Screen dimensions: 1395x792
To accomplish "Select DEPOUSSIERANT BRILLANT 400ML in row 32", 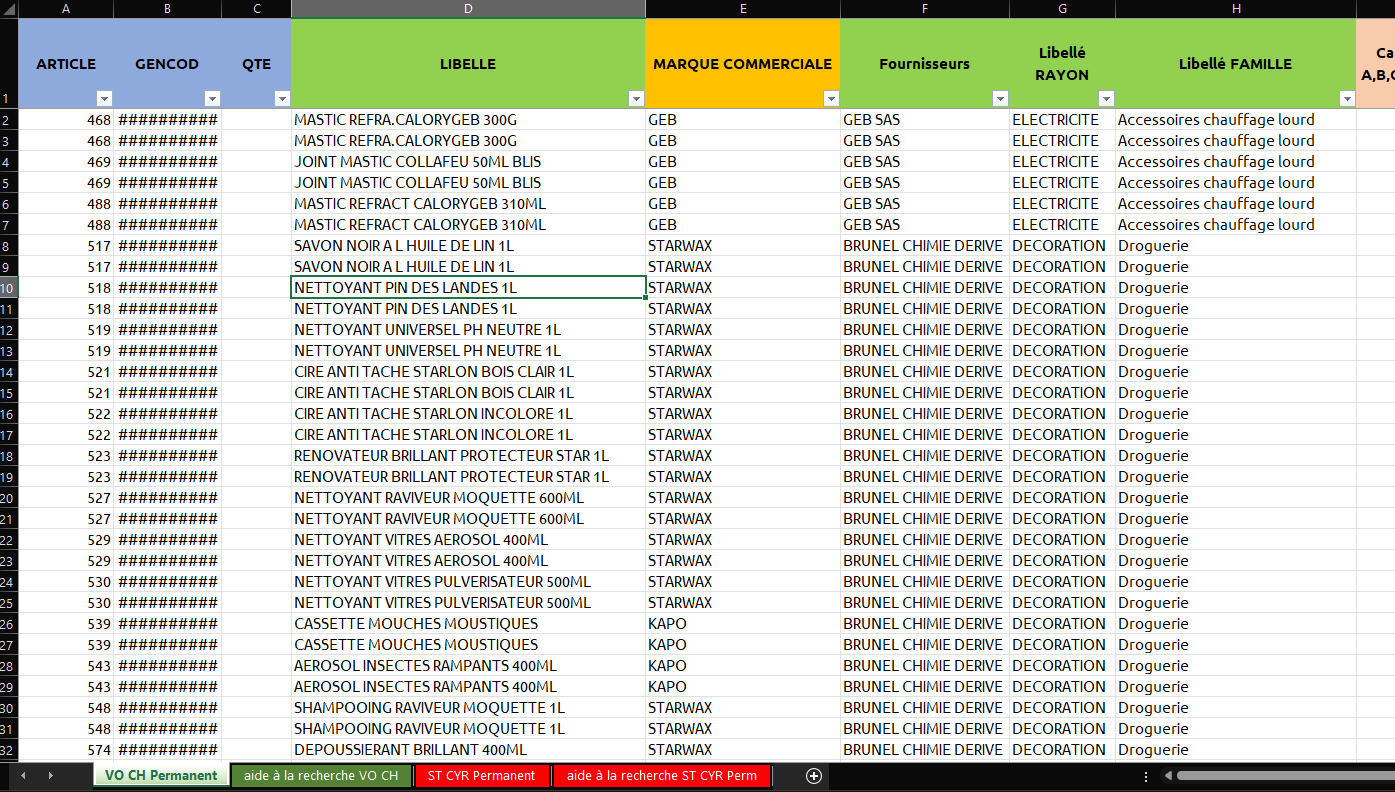I will pyautogui.click(x=468, y=750).
